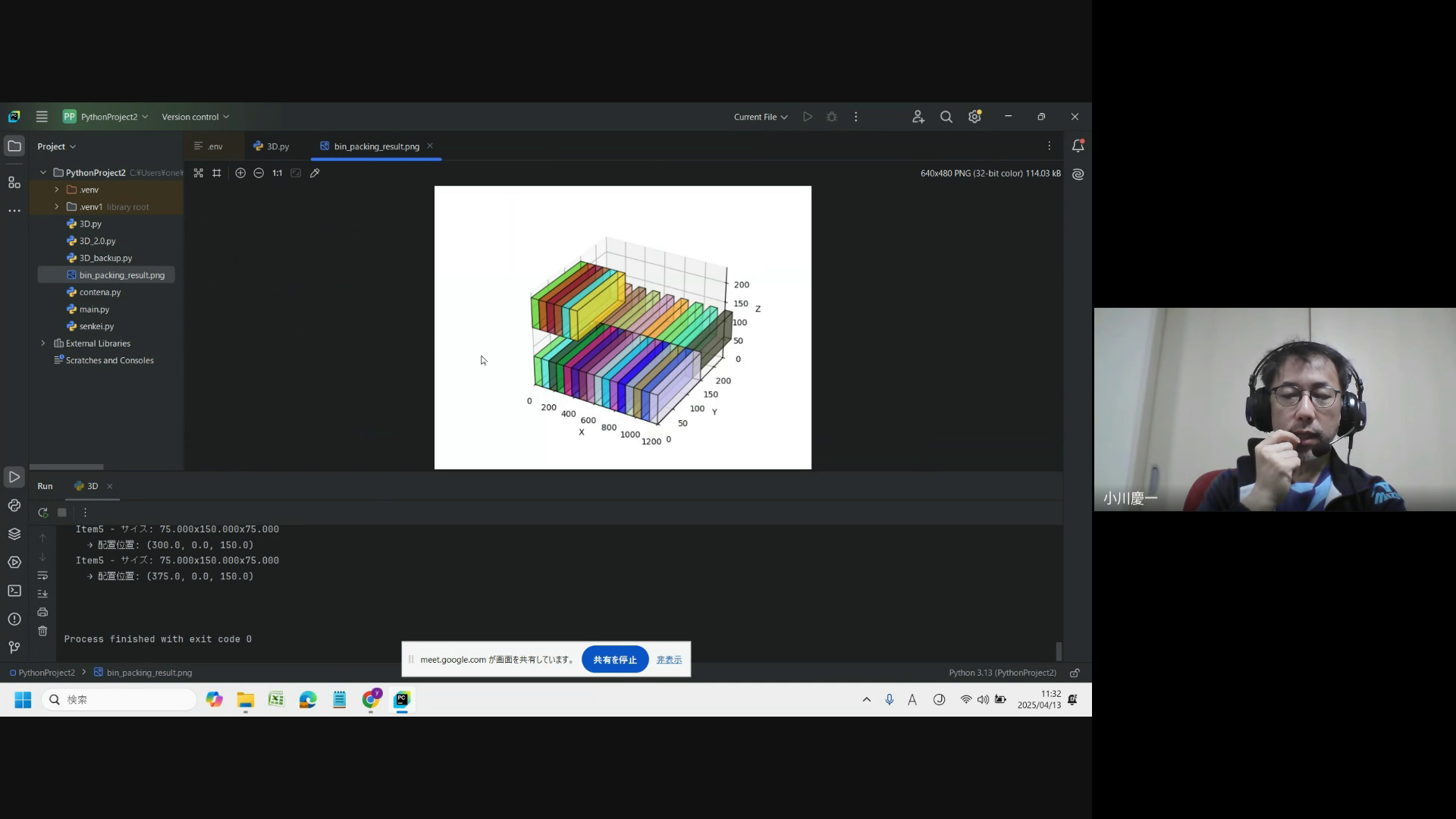Open the Terminal tool window
Screen dimensions: 1456x819
(x=14, y=591)
